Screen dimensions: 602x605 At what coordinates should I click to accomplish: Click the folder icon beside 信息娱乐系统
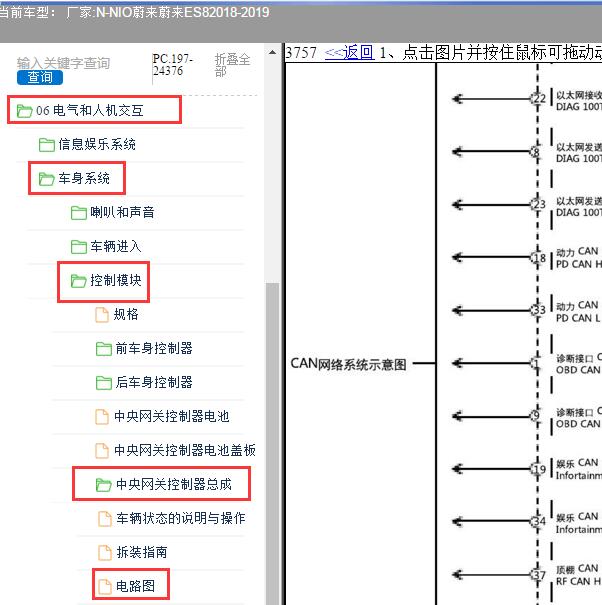pos(47,145)
